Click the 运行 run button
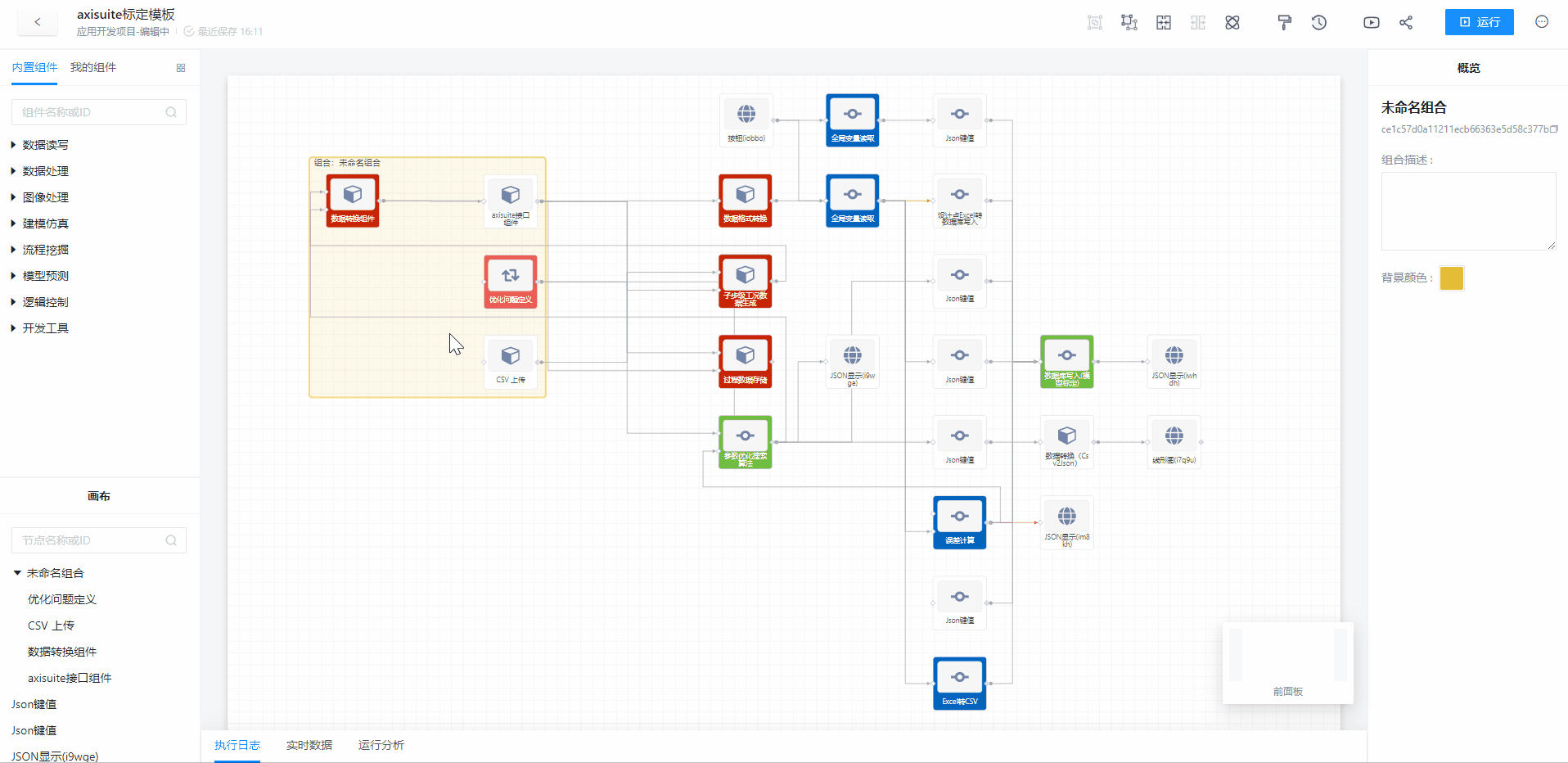The width and height of the screenshot is (1568, 763). [x=1479, y=22]
